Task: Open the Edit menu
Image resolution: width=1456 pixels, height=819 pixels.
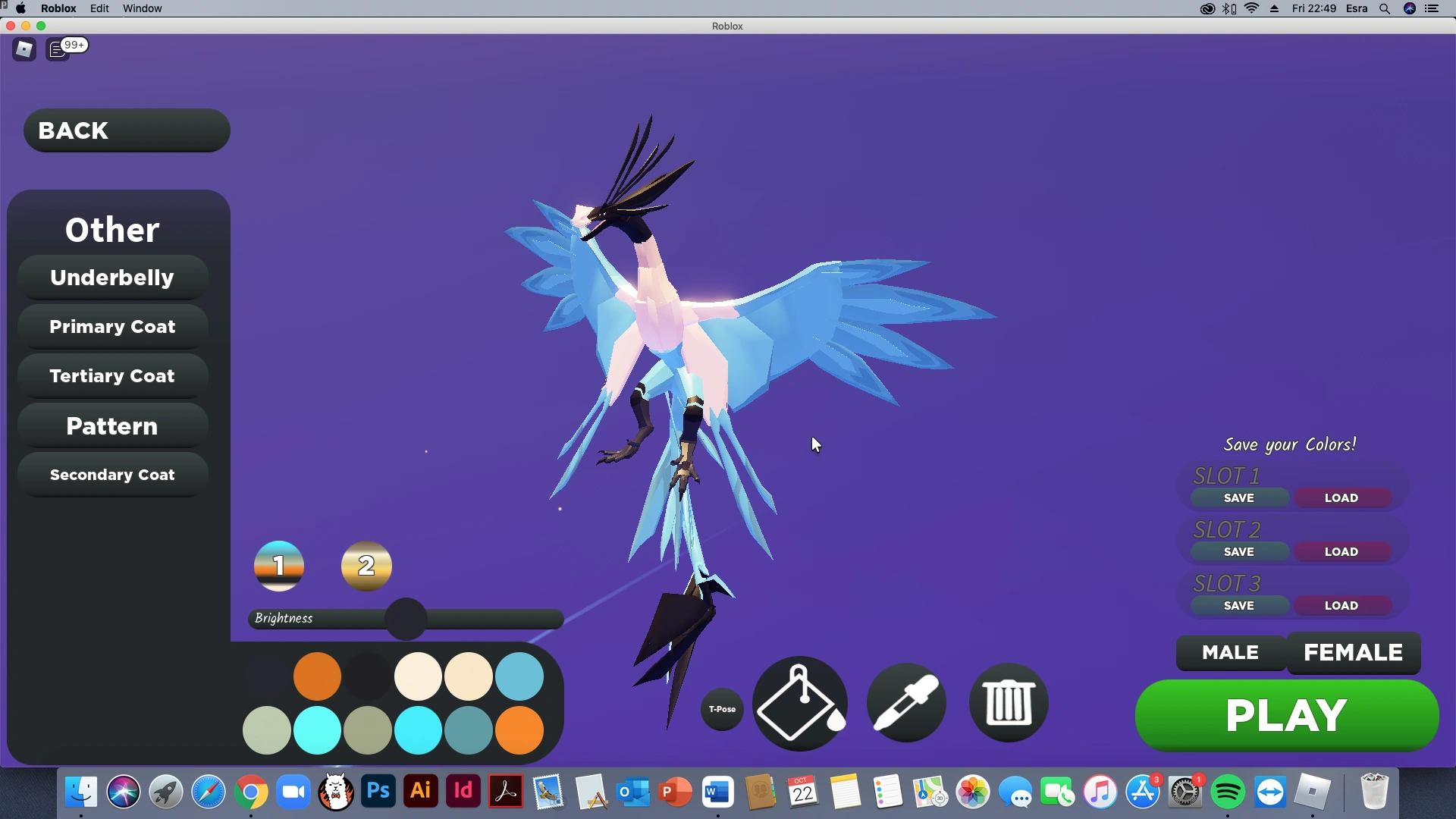Action: coord(99,8)
